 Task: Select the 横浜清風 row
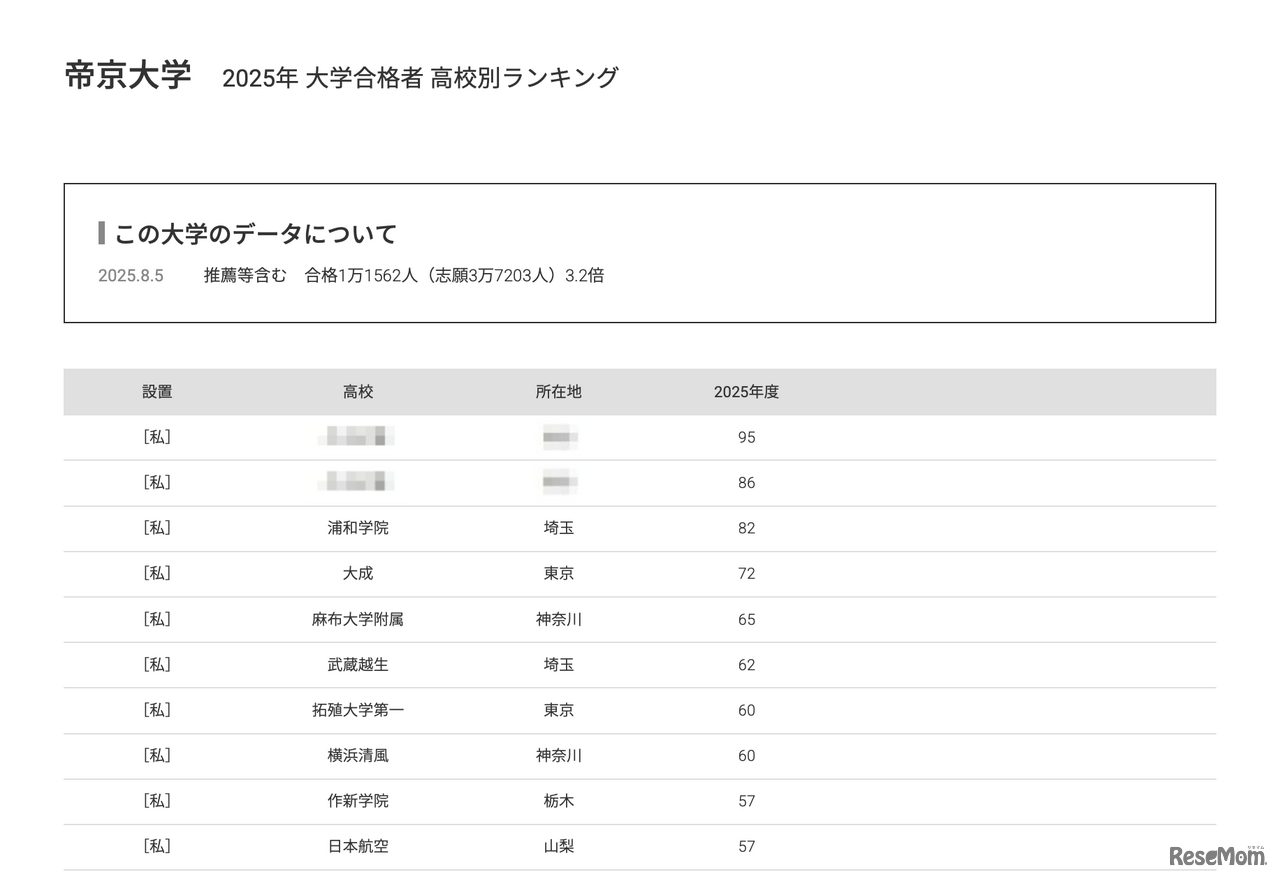click(358, 756)
